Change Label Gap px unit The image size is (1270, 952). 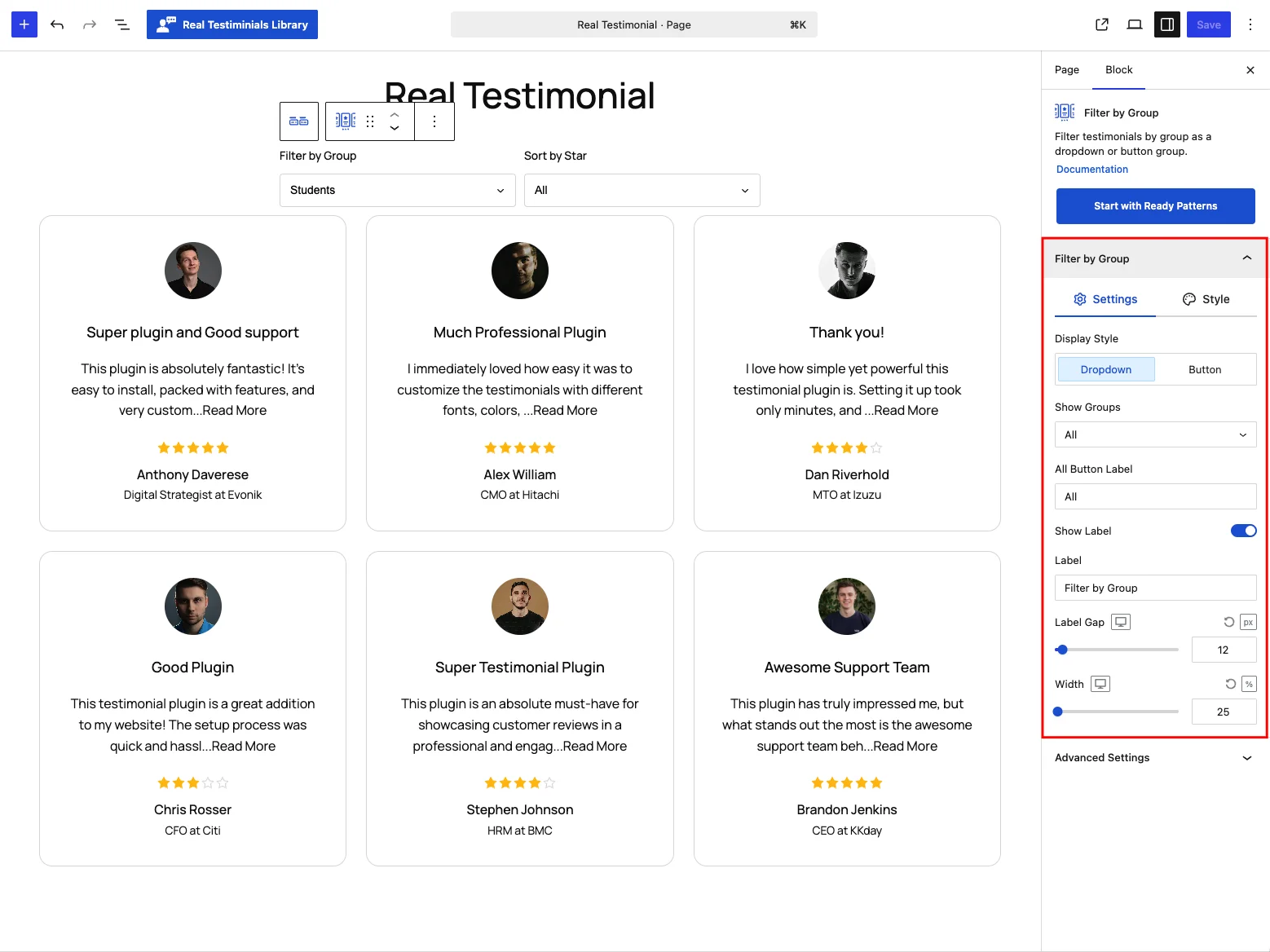tap(1248, 622)
